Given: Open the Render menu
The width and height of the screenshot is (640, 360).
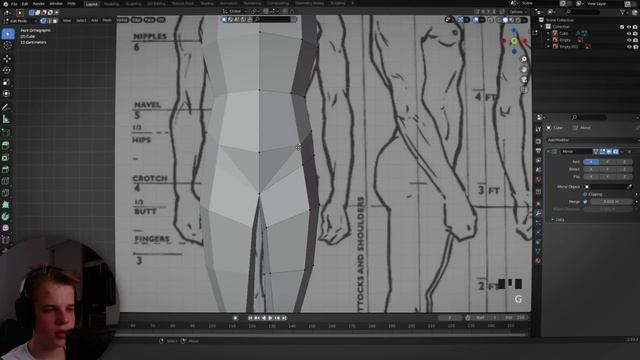Looking at the screenshot, I should 39,4.
